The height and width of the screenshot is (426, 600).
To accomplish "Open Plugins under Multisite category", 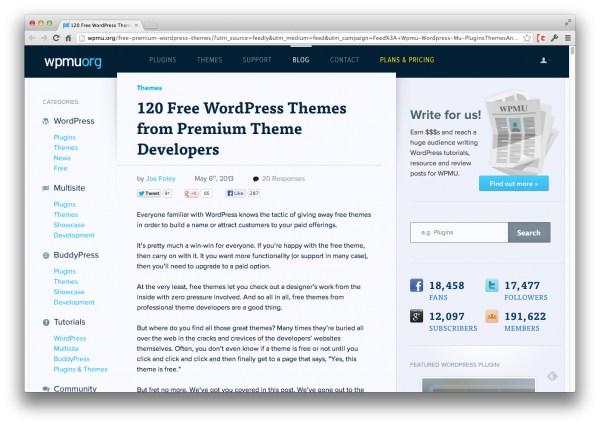I will pyautogui.click(x=65, y=204).
